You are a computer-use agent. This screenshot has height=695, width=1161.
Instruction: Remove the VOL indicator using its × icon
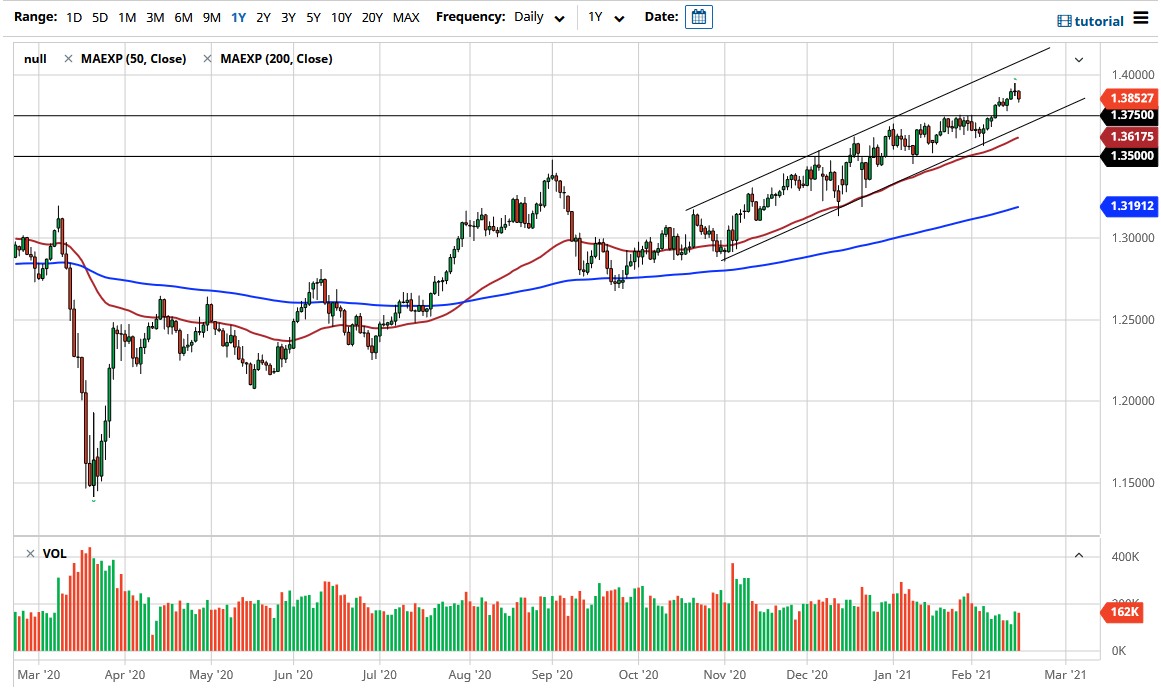(x=30, y=553)
